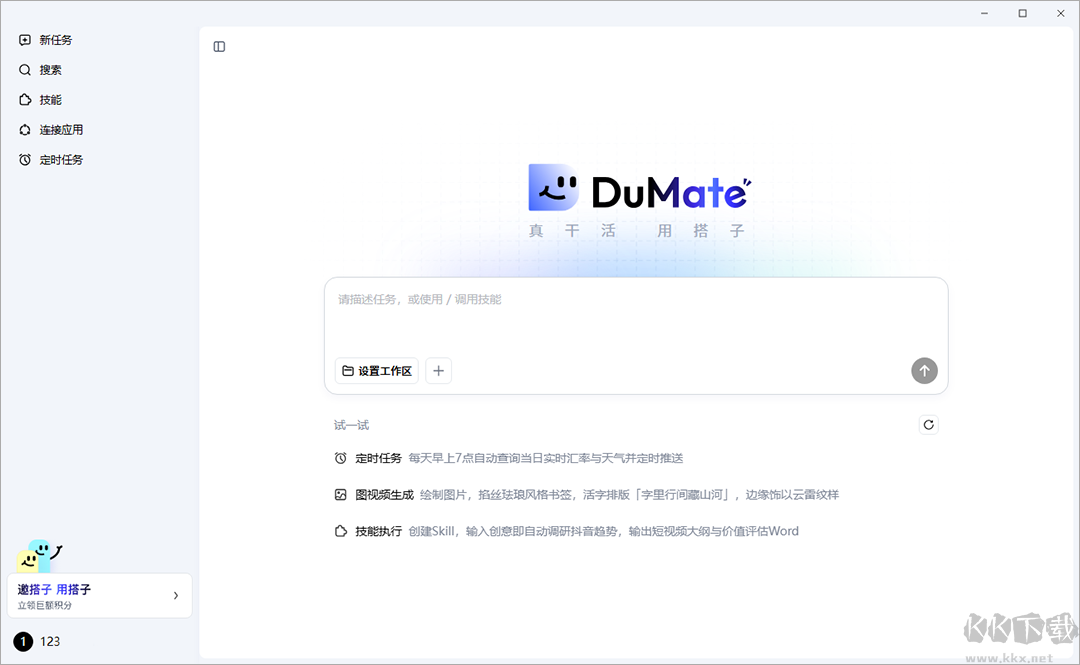Click the folder icon in 设置工作区
The image size is (1080, 665).
point(348,371)
